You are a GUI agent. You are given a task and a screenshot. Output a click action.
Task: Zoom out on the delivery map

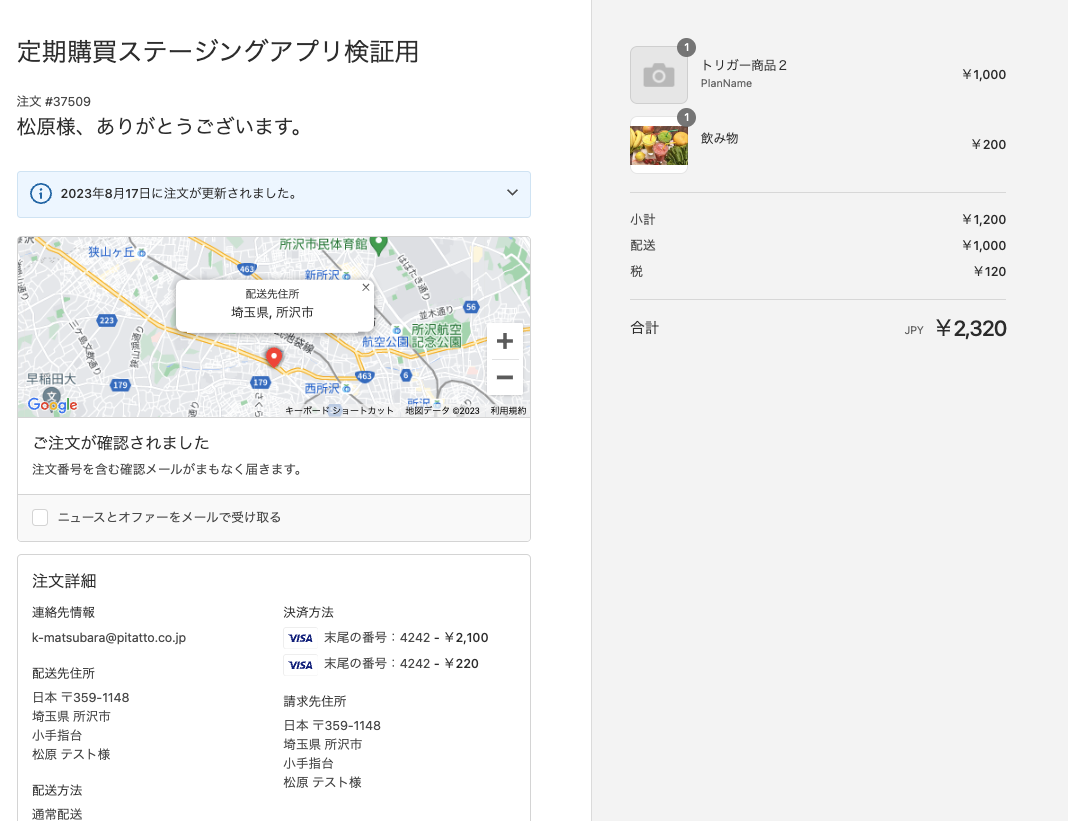pyautogui.click(x=504, y=377)
